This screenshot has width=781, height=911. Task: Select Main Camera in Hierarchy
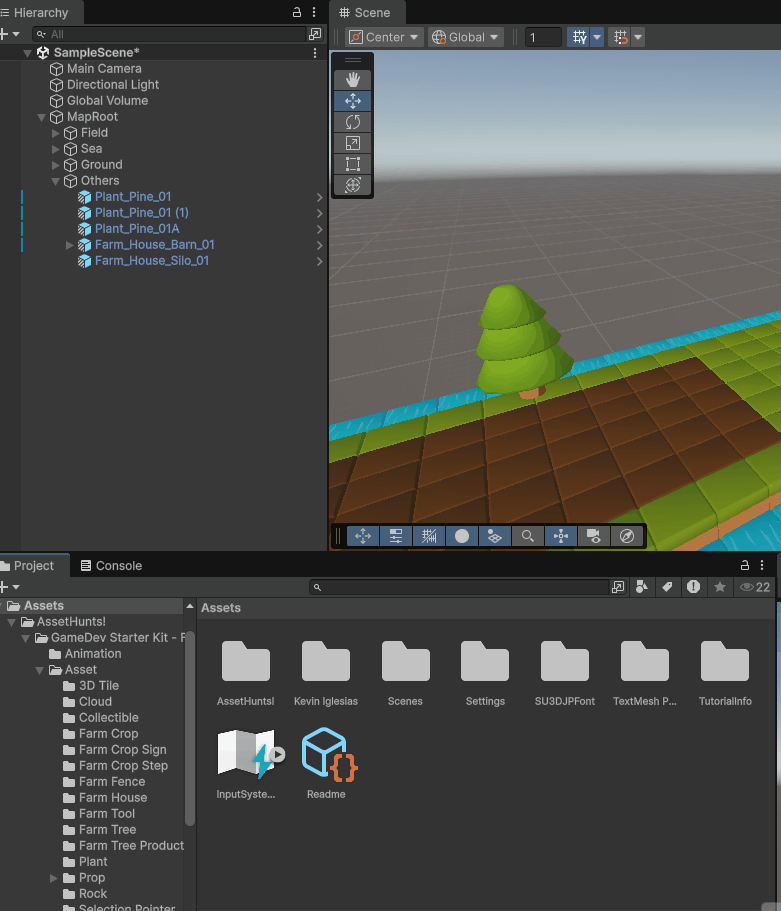tap(104, 69)
